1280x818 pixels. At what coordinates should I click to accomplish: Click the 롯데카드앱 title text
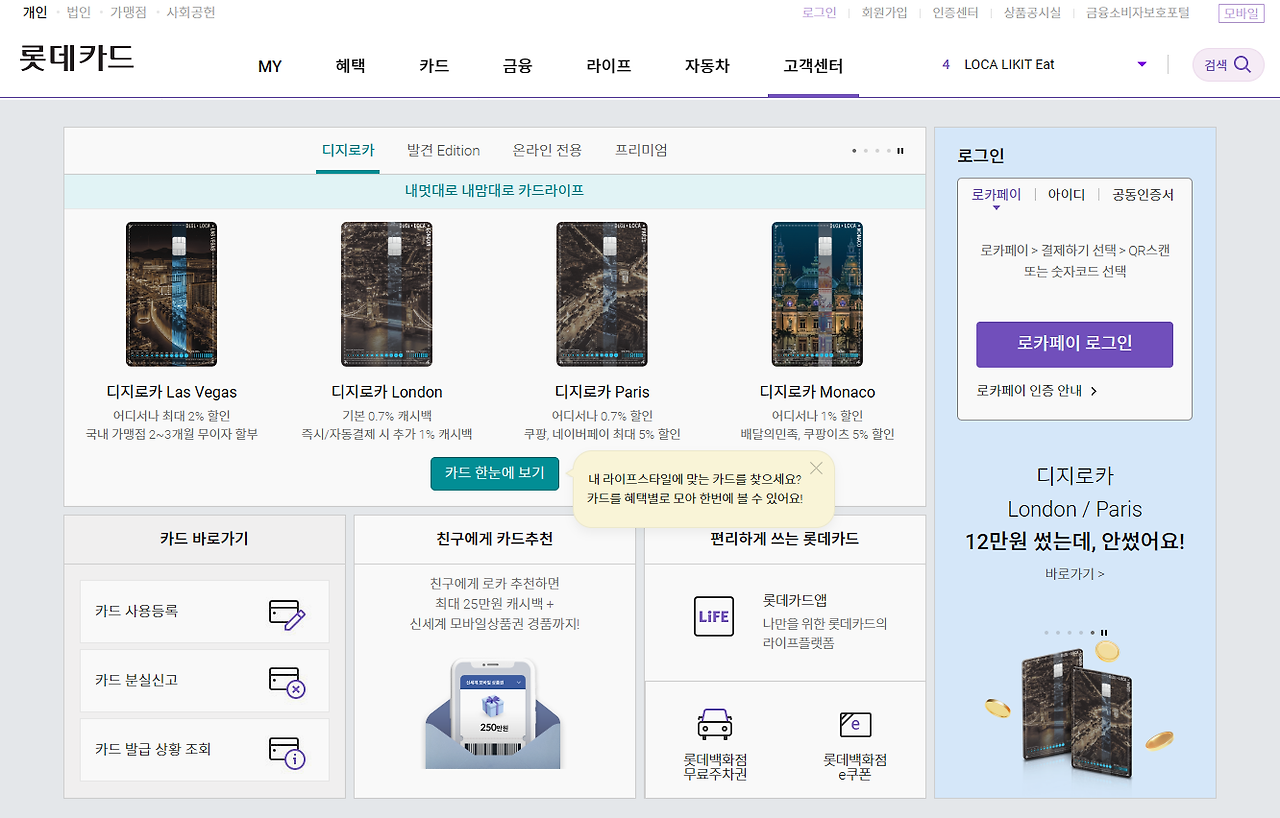coord(795,601)
